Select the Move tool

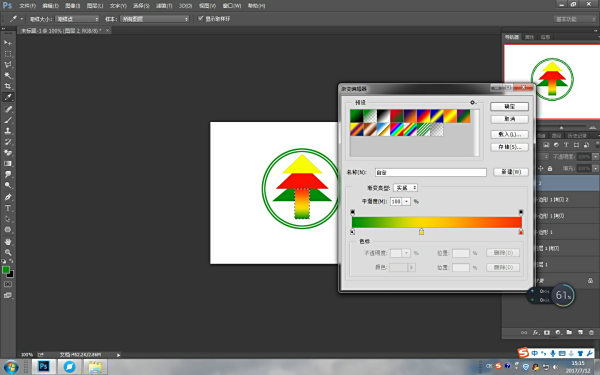[8, 42]
